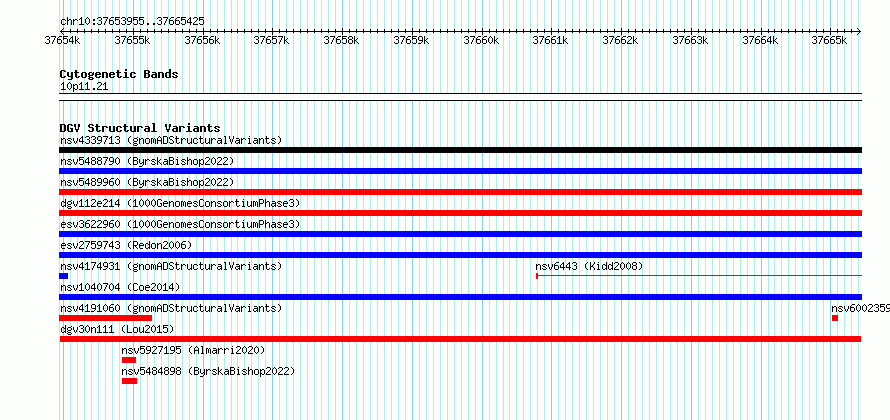The image size is (890, 420).
Task: Open the cut-off nsv6002359 label
Action: pyautogui.click(x=860, y=308)
